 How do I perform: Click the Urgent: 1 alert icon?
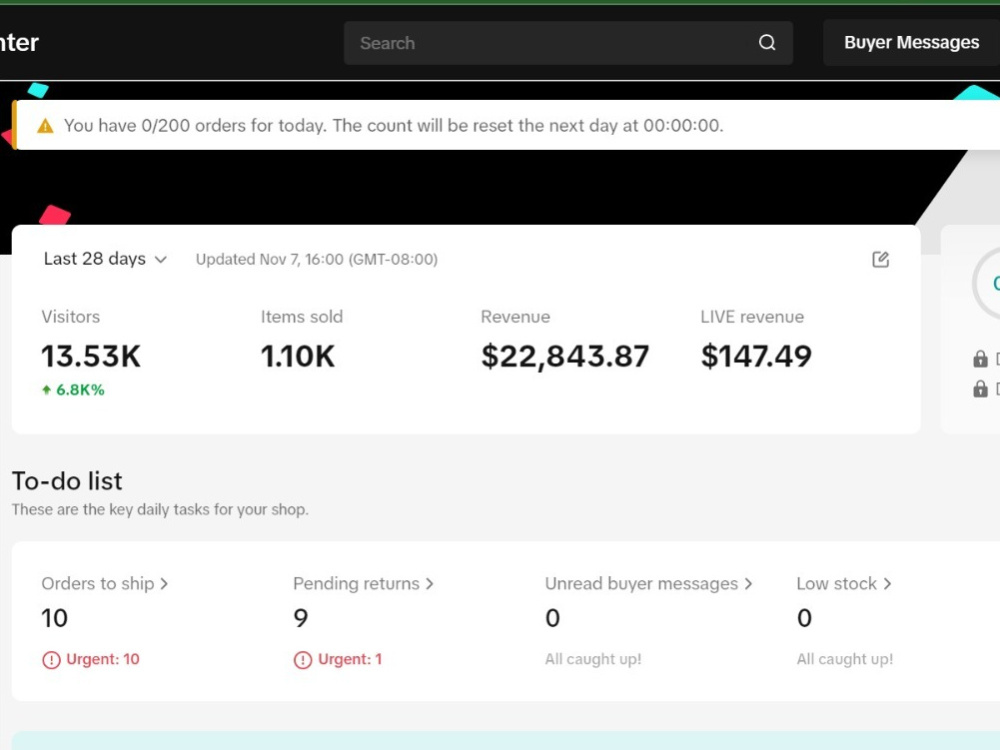302,659
